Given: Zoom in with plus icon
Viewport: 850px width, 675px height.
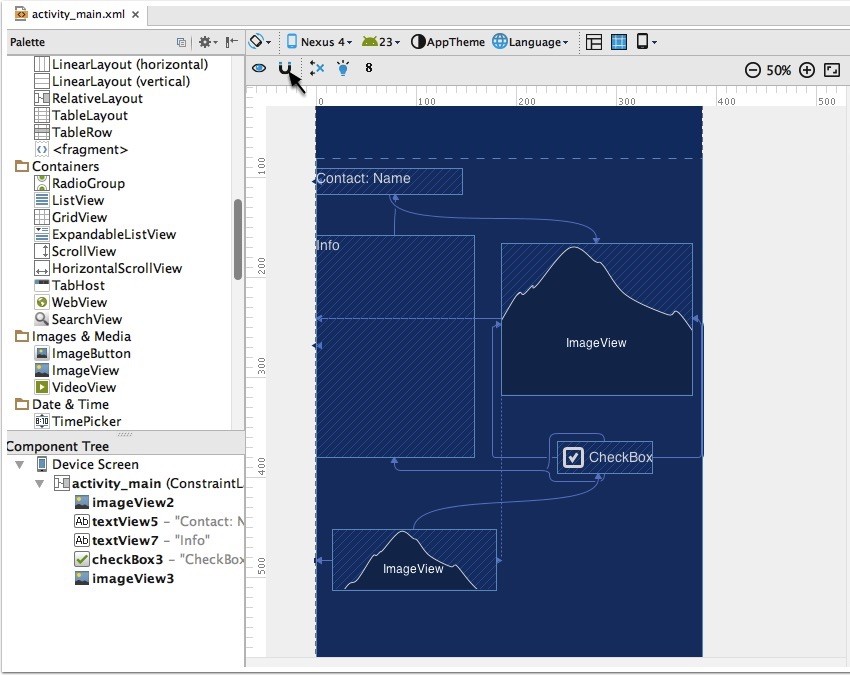Looking at the screenshot, I should click(807, 70).
